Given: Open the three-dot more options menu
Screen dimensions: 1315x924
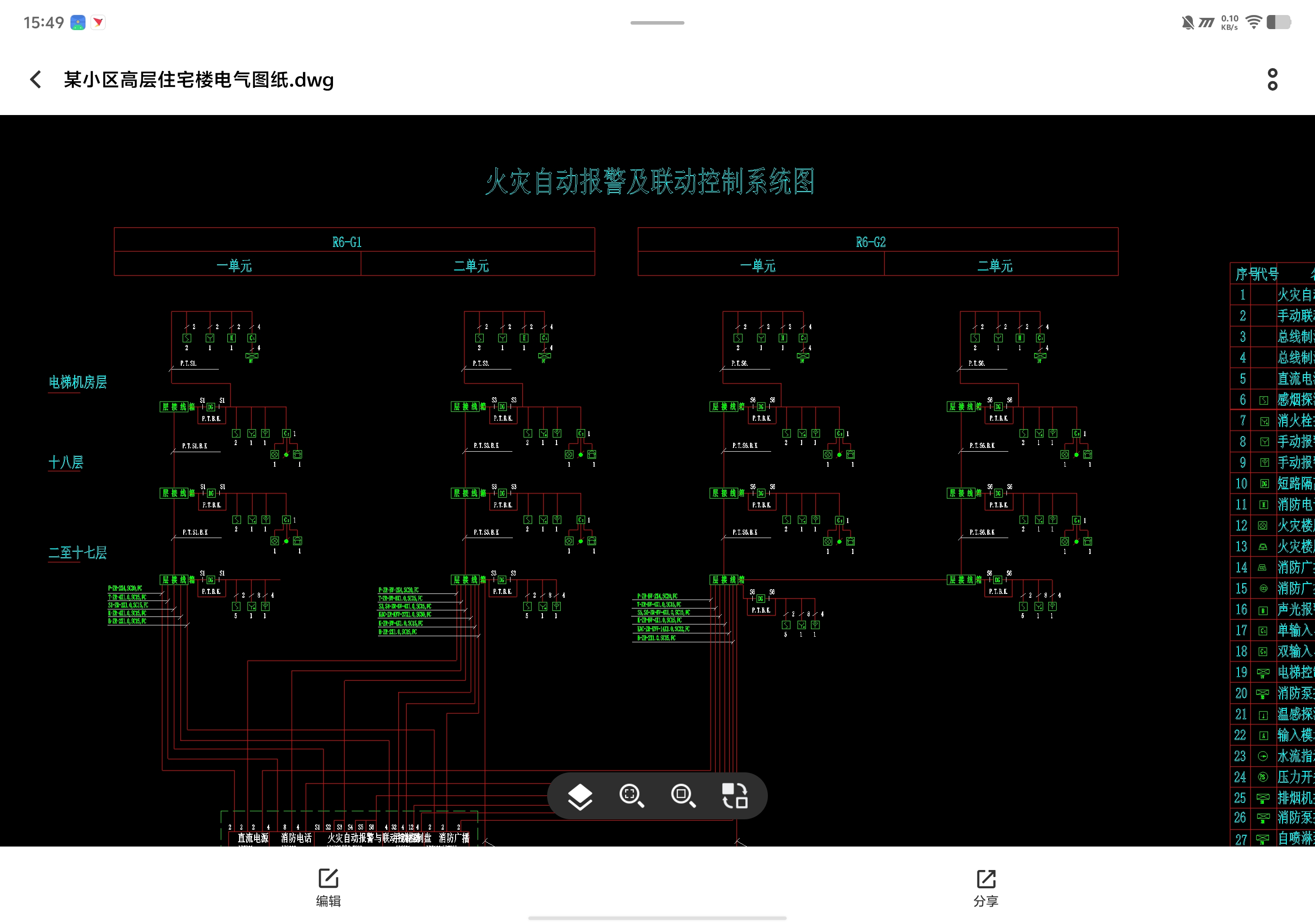Looking at the screenshot, I should pyautogui.click(x=1272, y=79).
